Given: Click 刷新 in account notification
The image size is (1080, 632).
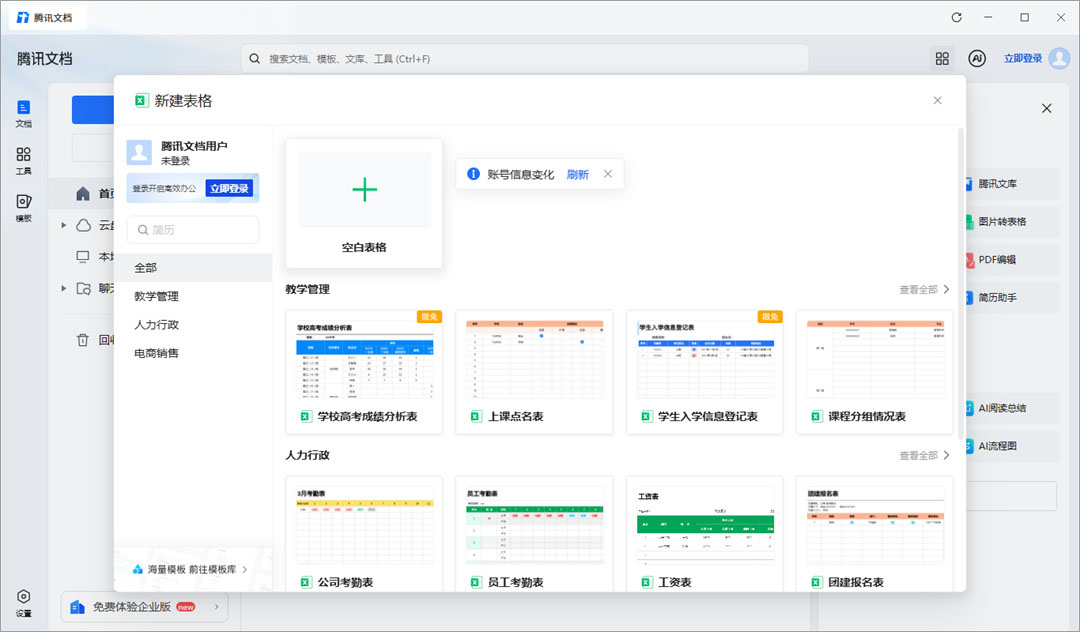Looking at the screenshot, I should (577, 174).
